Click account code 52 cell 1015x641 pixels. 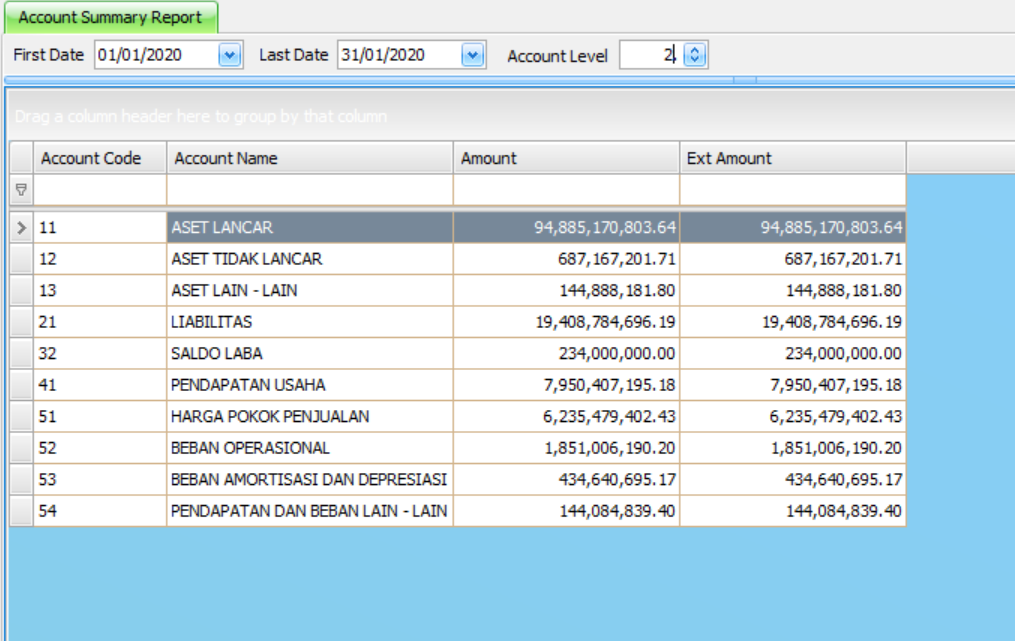pos(100,448)
